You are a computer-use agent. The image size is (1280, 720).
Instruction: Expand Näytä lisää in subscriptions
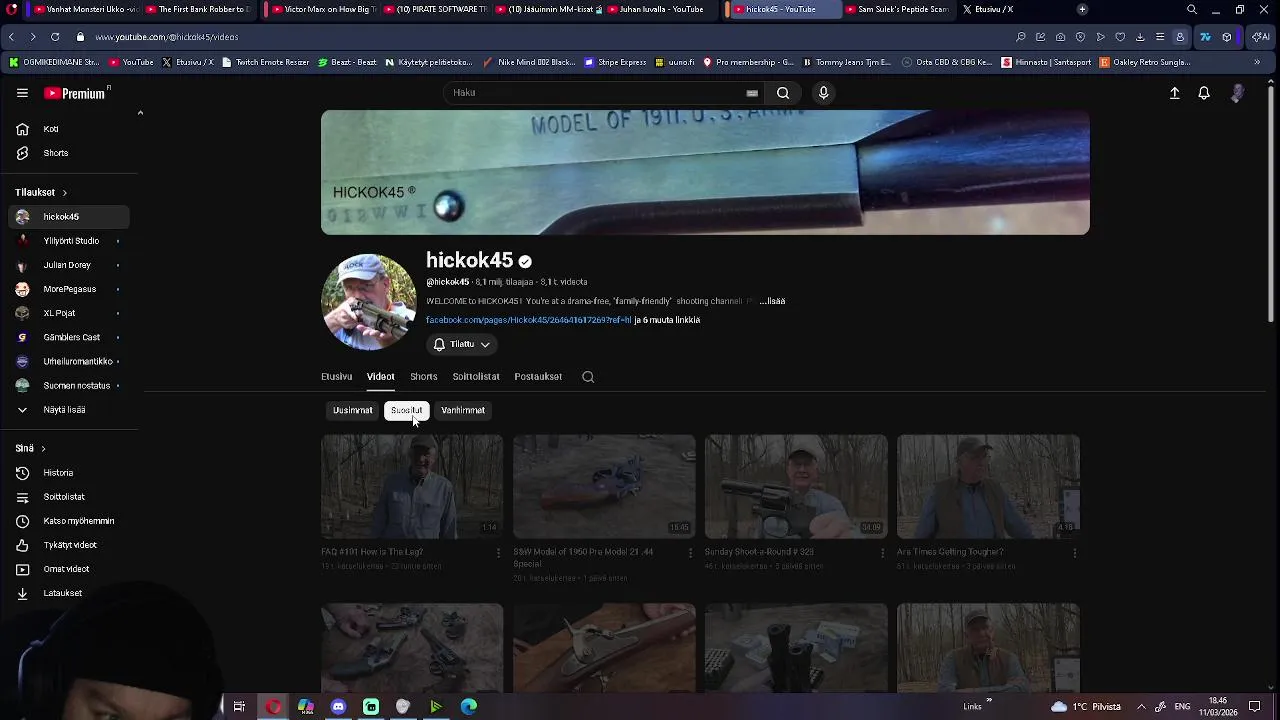(69, 410)
